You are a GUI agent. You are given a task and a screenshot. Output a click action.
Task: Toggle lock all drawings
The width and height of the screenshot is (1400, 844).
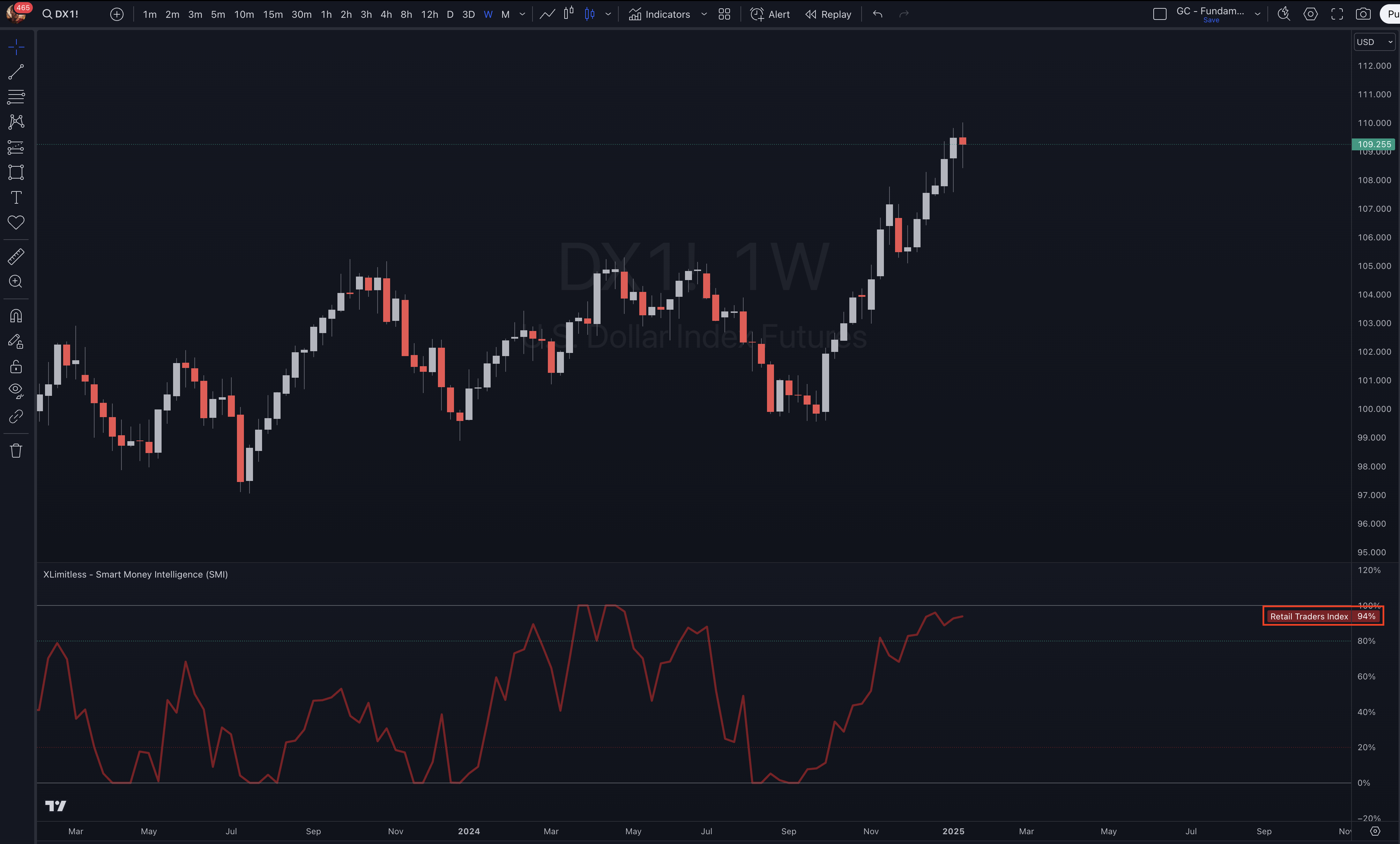(16, 366)
